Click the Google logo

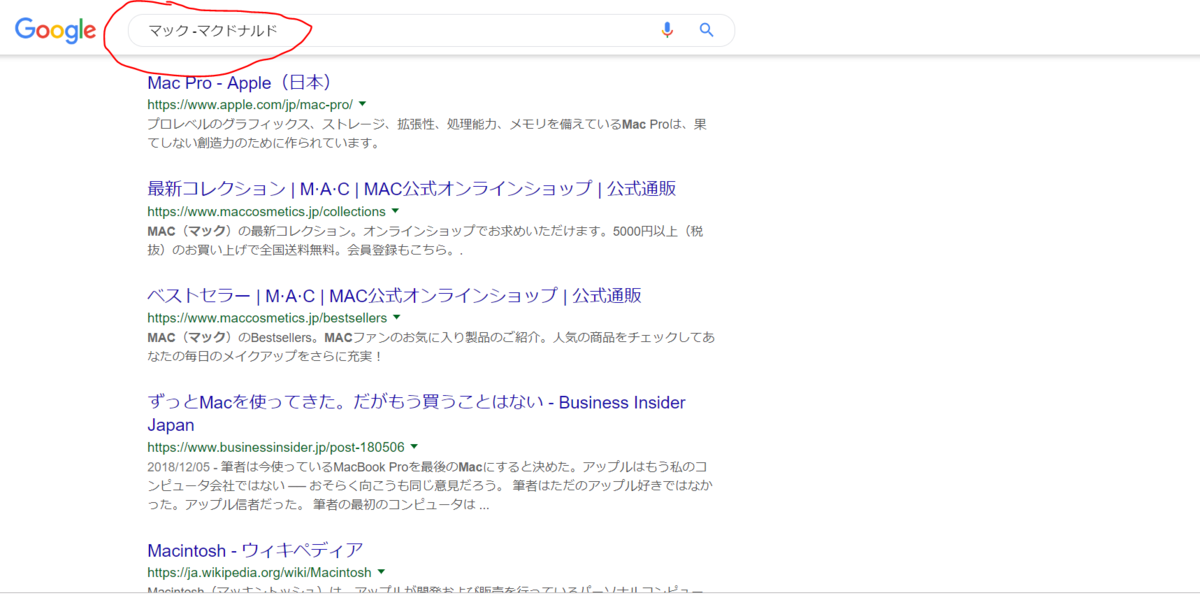(55, 31)
